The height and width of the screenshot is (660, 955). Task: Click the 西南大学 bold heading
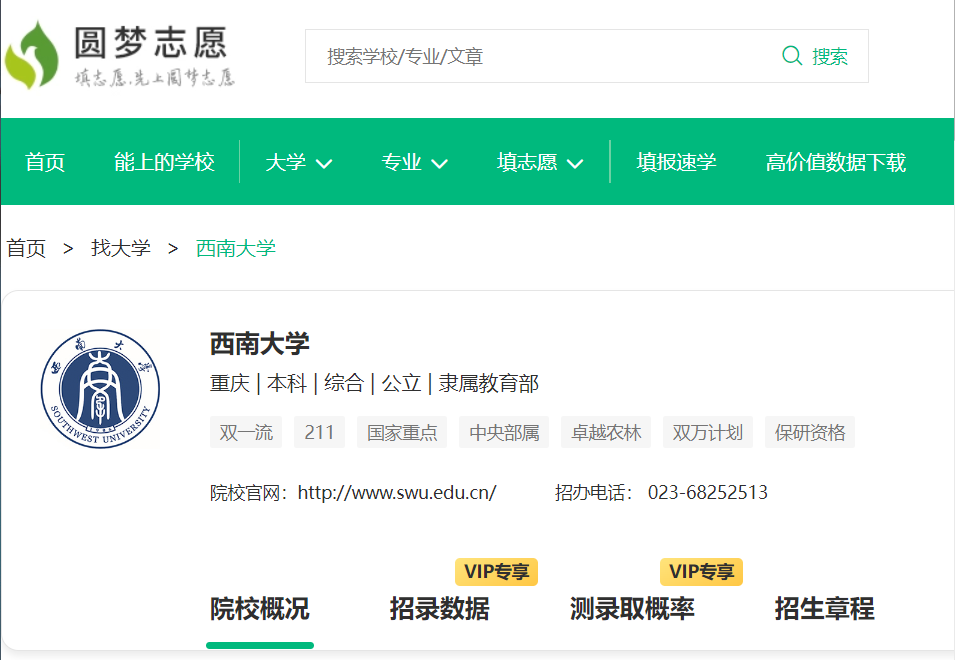click(x=260, y=344)
